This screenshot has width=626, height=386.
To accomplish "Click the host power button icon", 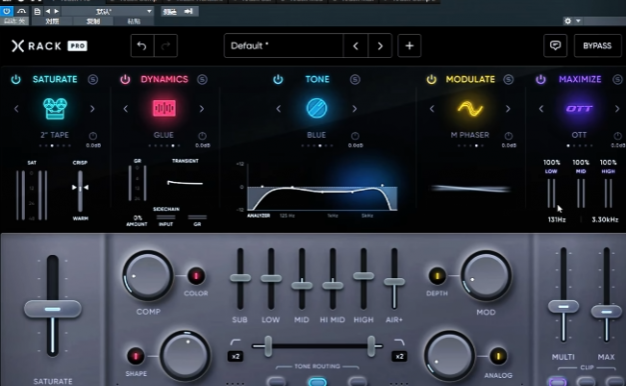I will tap(7, 11).
